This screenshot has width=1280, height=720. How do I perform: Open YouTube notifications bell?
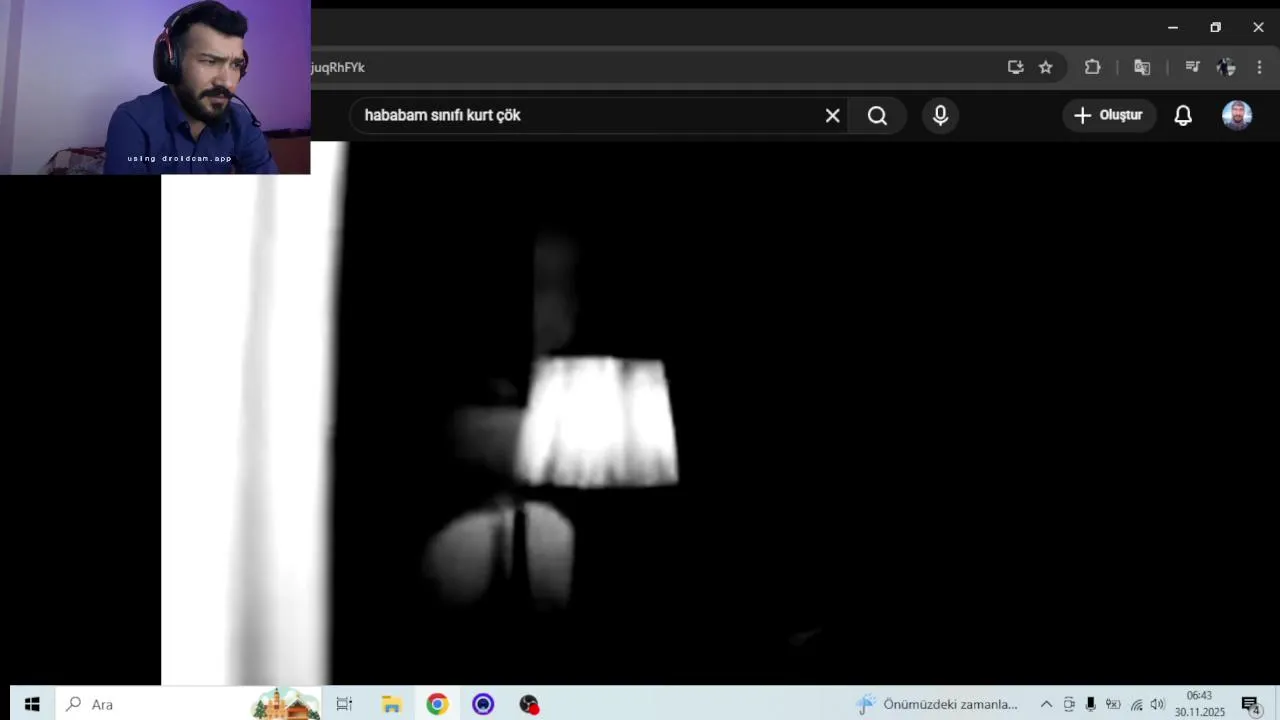coord(1183,115)
